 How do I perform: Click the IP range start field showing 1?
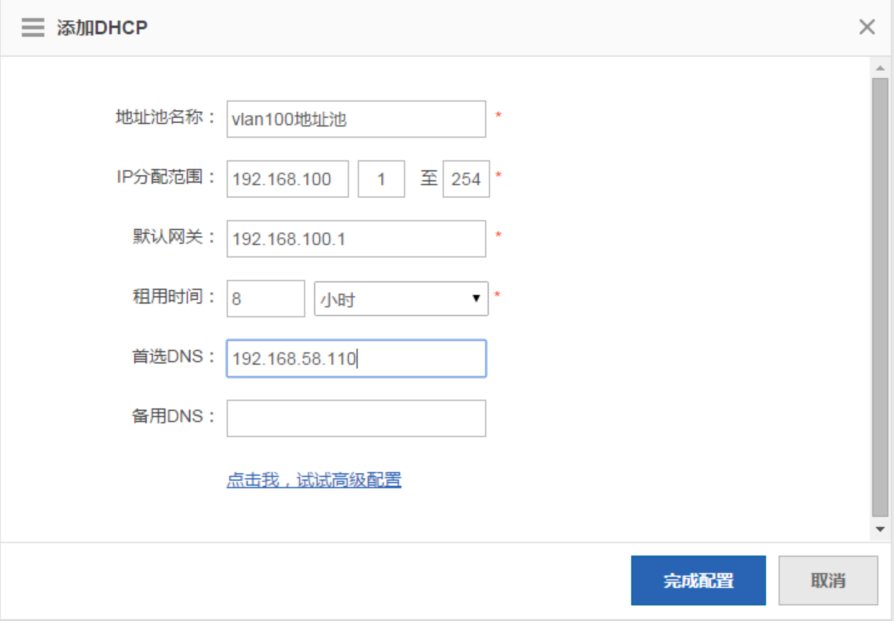(x=381, y=179)
